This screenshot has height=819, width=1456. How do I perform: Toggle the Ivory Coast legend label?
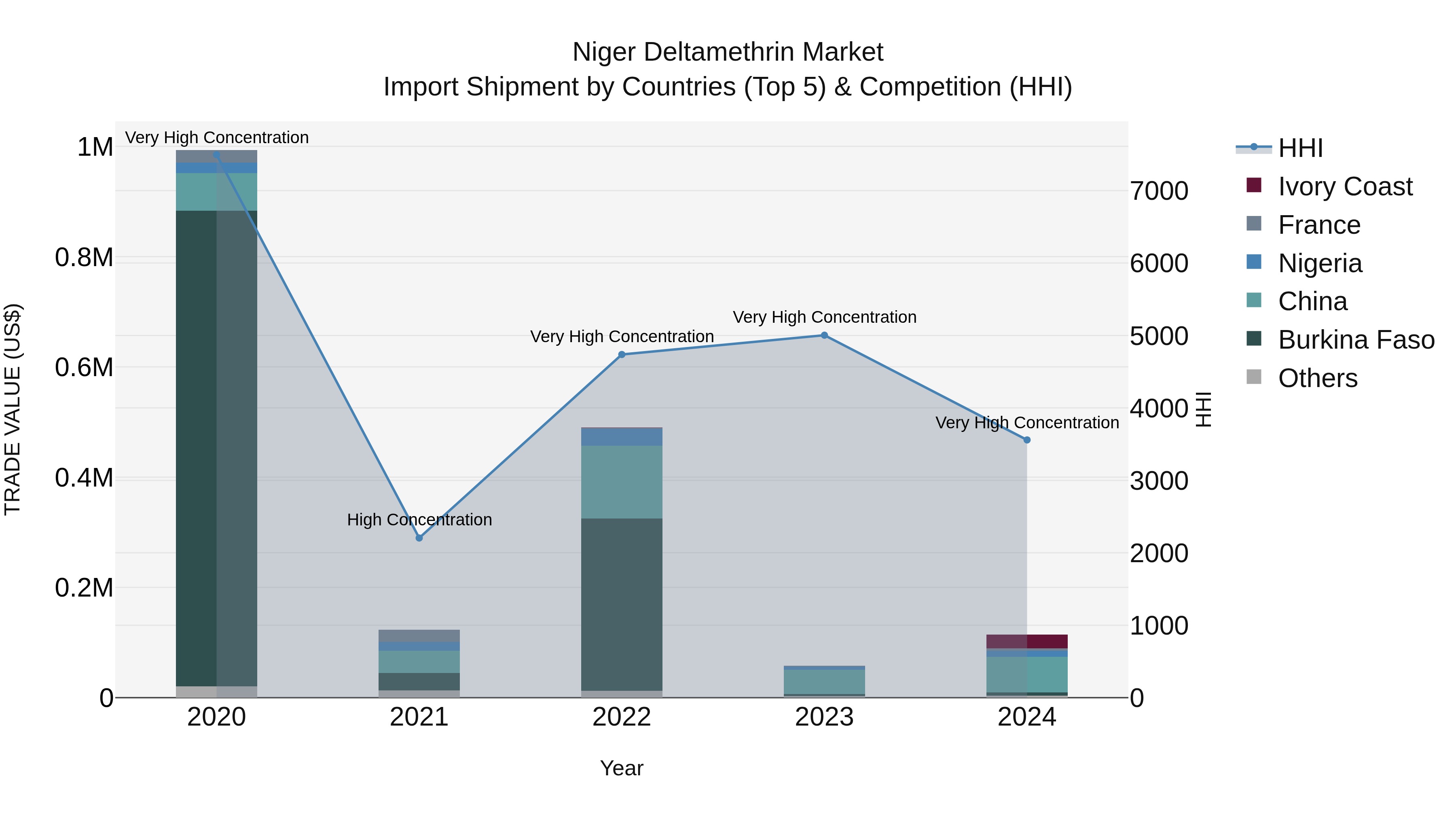(1345, 186)
